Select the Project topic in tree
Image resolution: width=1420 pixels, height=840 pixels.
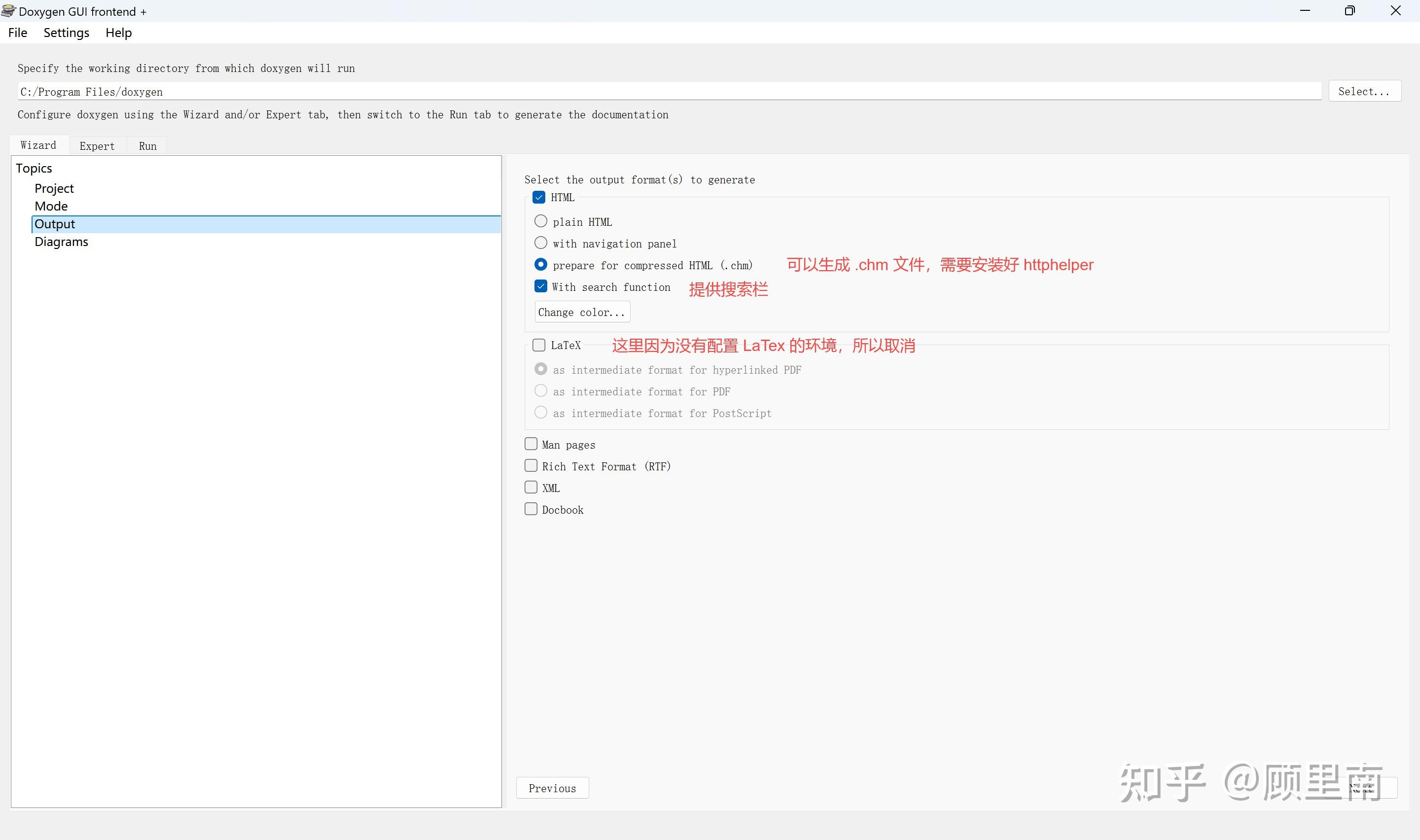click(54, 188)
